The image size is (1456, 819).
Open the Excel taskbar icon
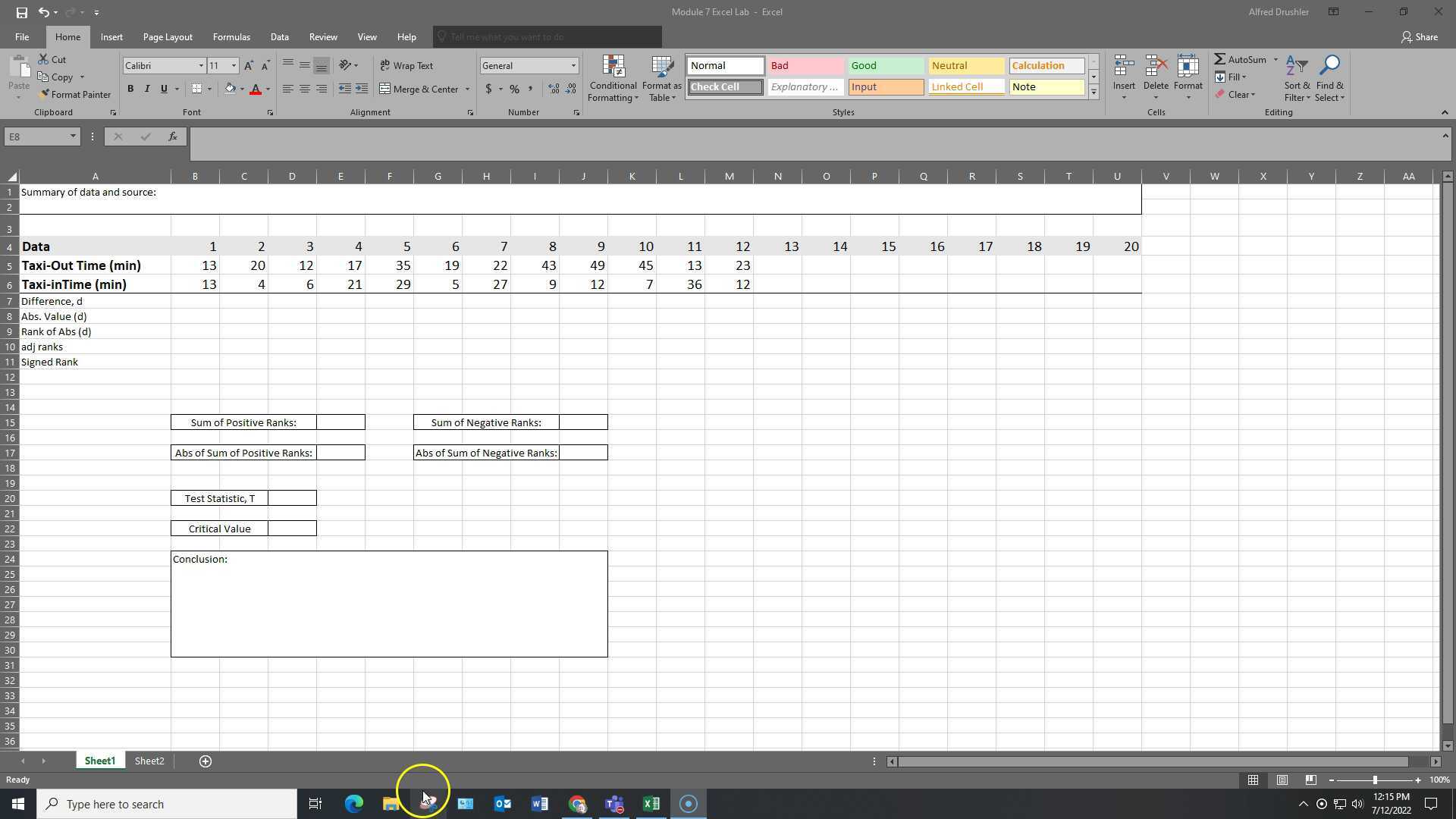[651, 803]
